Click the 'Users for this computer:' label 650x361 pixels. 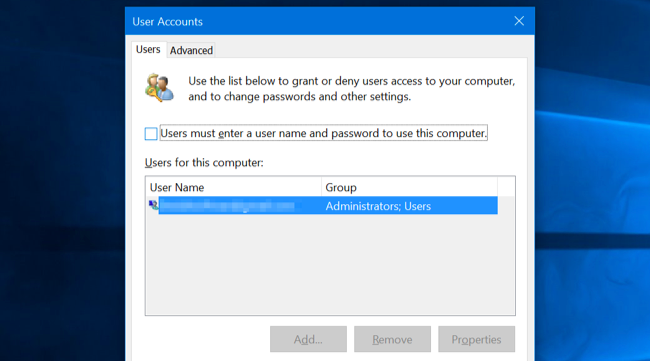(x=204, y=162)
